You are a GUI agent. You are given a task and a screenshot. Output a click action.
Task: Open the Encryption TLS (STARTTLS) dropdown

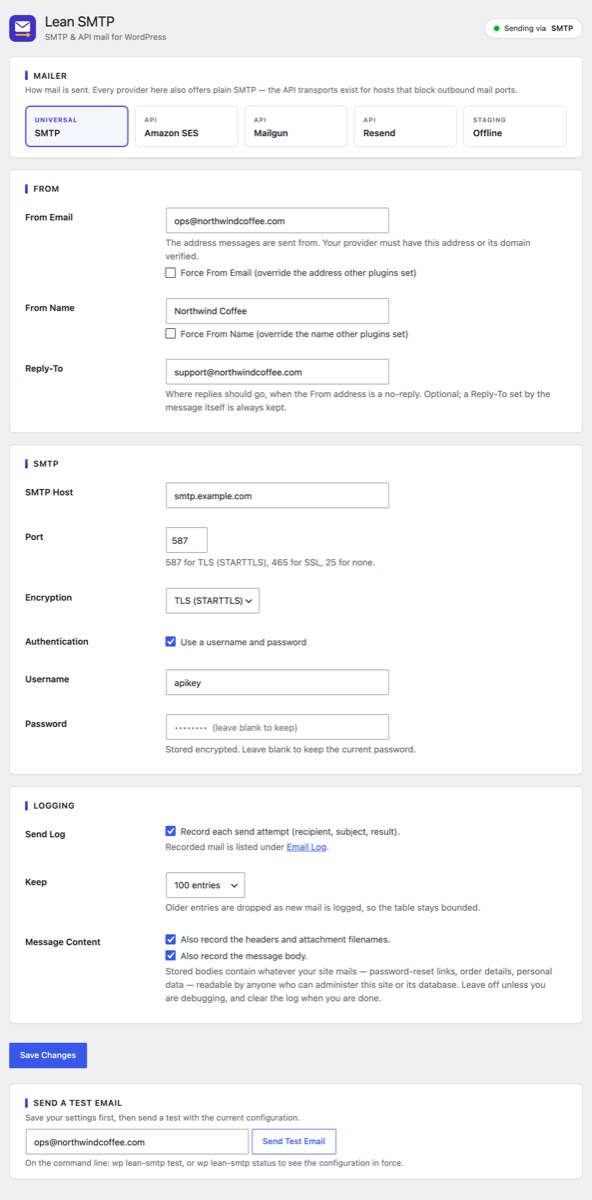[x=213, y=600]
